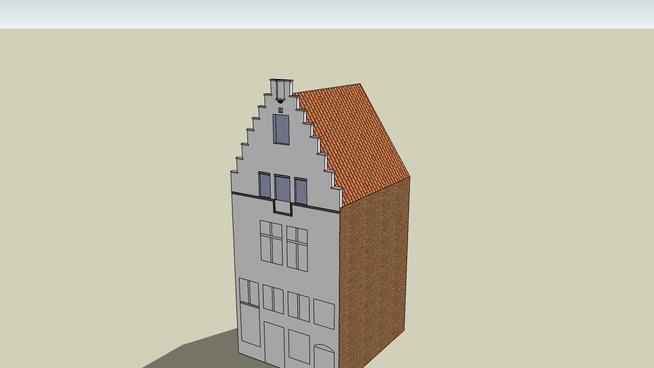Select the rightmost first-floor window panel
Image resolution: width=654 pixels, height=368 pixels.
[324, 314]
